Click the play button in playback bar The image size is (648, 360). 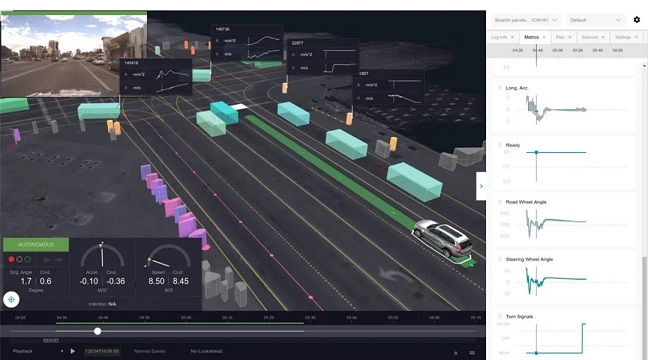click(x=73, y=351)
